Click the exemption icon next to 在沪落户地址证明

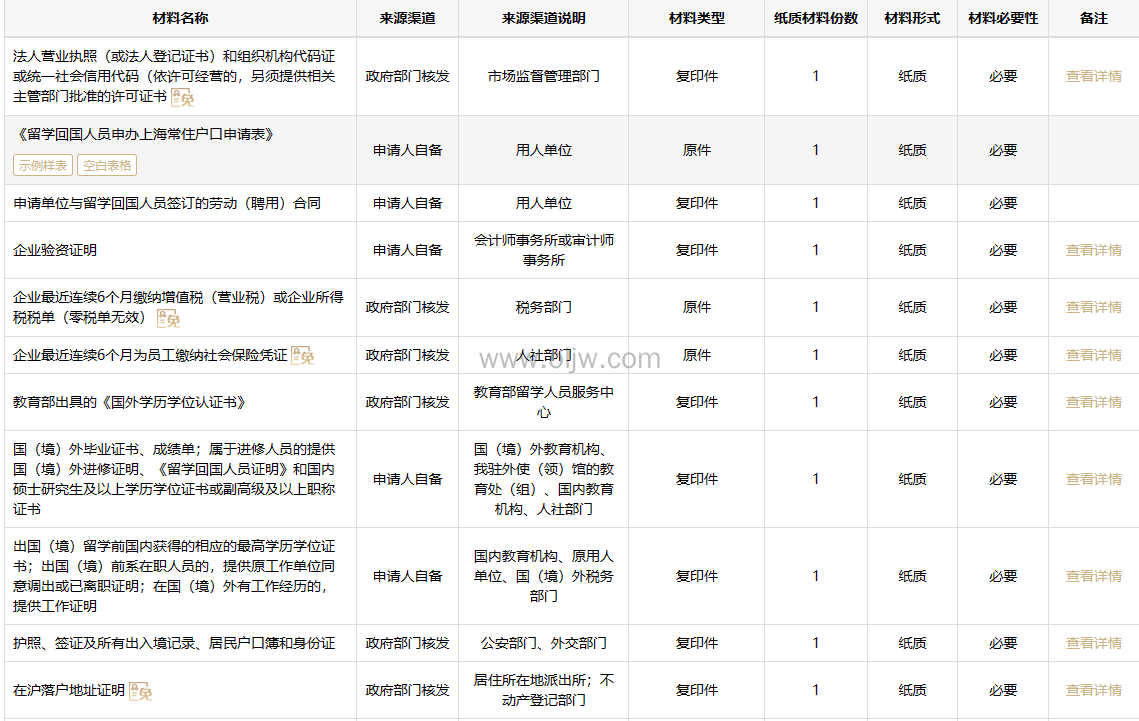click(140, 691)
